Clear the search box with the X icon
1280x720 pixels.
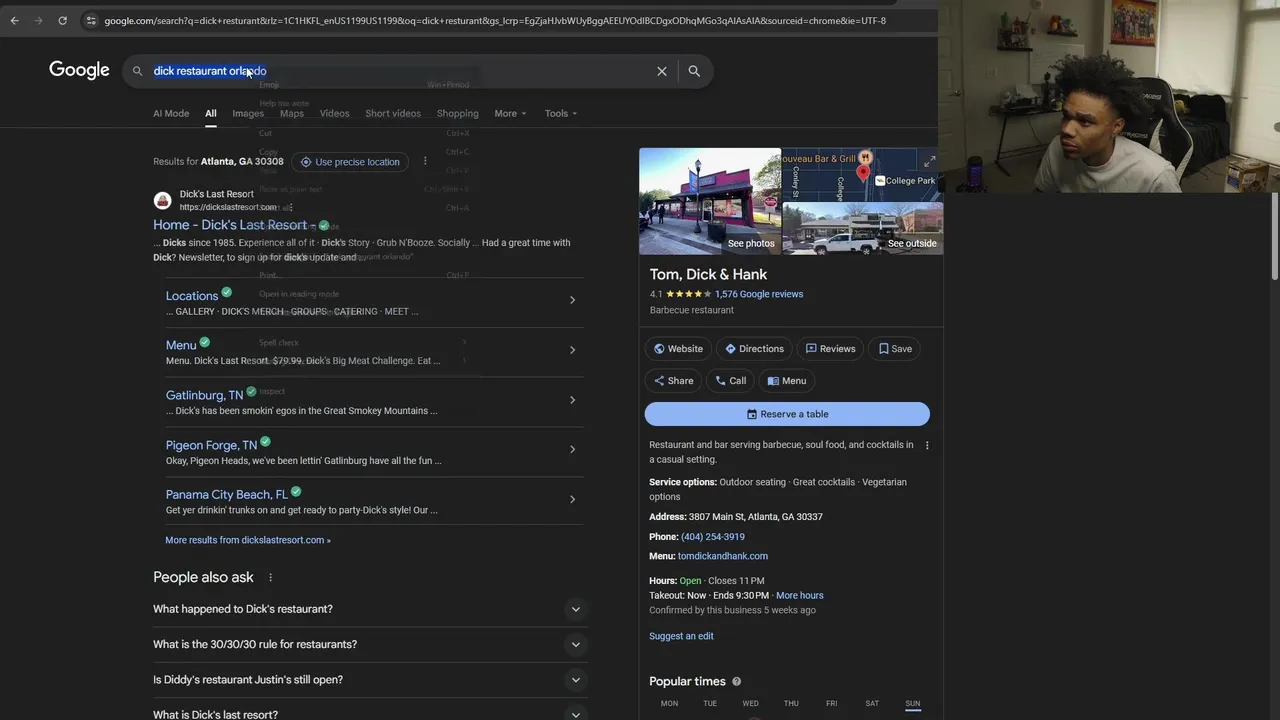pyautogui.click(x=661, y=71)
